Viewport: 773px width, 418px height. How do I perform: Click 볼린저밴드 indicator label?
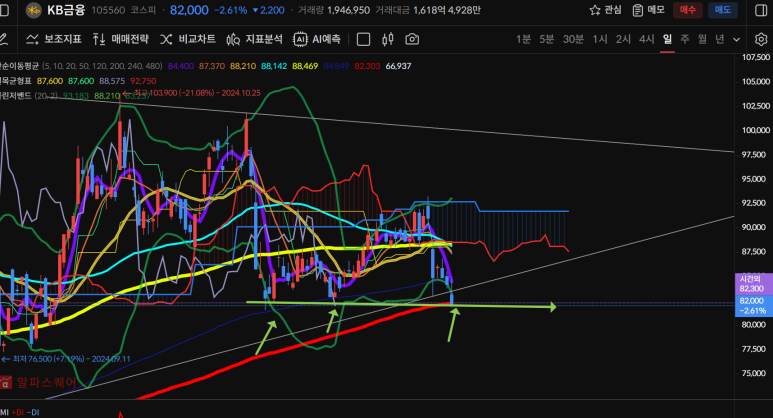click(x=15, y=96)
